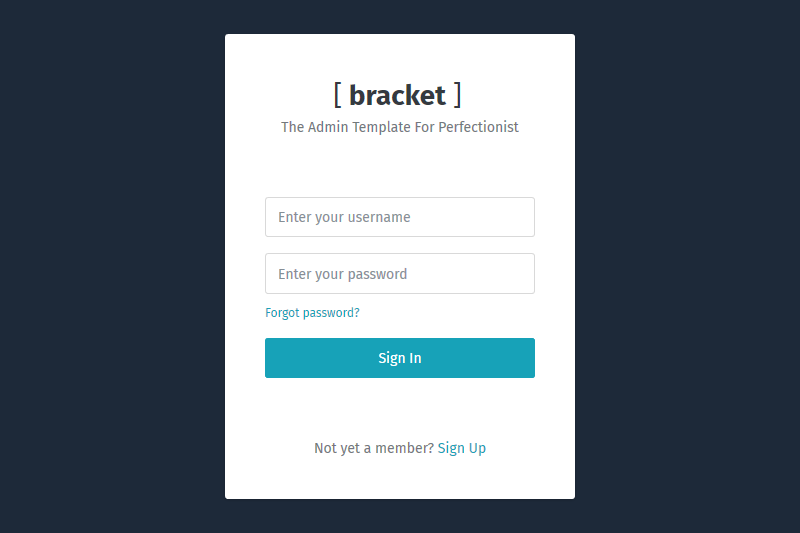Click the dark background right of card
800x533 pixels.
(x=688, y=266)
